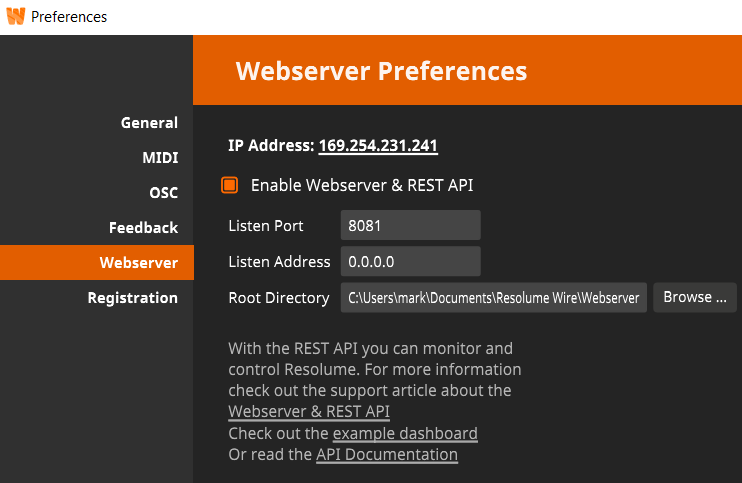Click the Browse ... button

(x=695, y=297)
